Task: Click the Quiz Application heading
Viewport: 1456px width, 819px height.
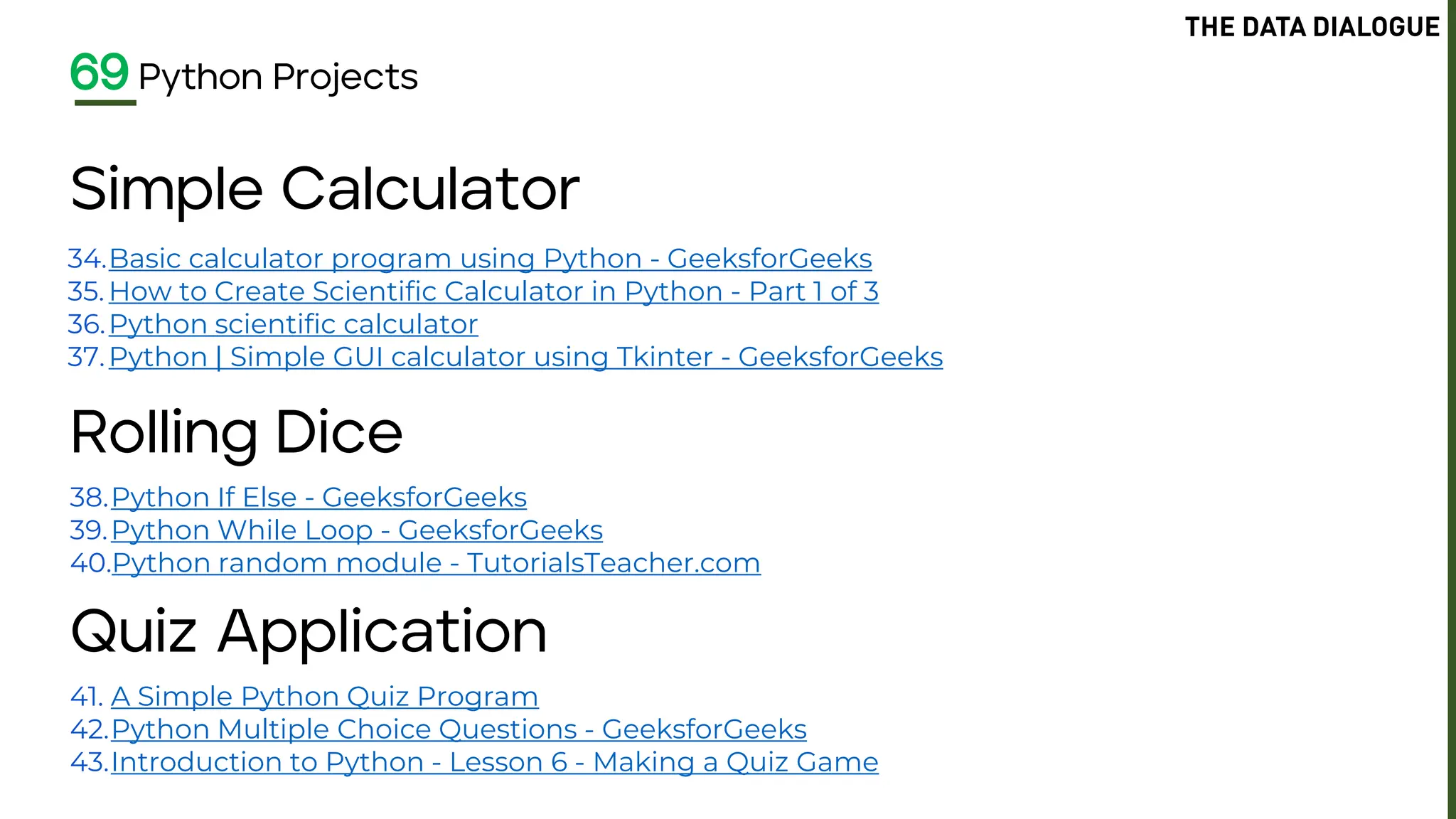Action: (309, 631)
